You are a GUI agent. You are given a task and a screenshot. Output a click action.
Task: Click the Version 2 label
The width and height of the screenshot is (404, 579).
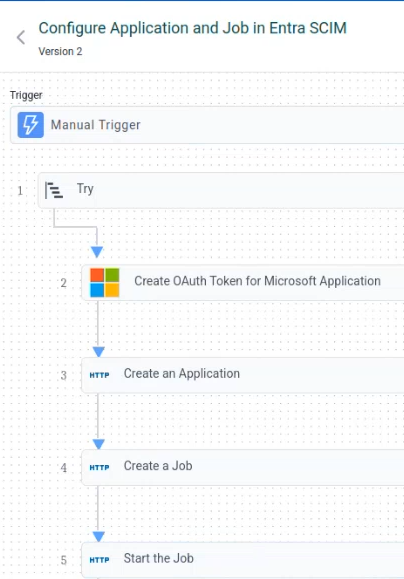[60, 51]
